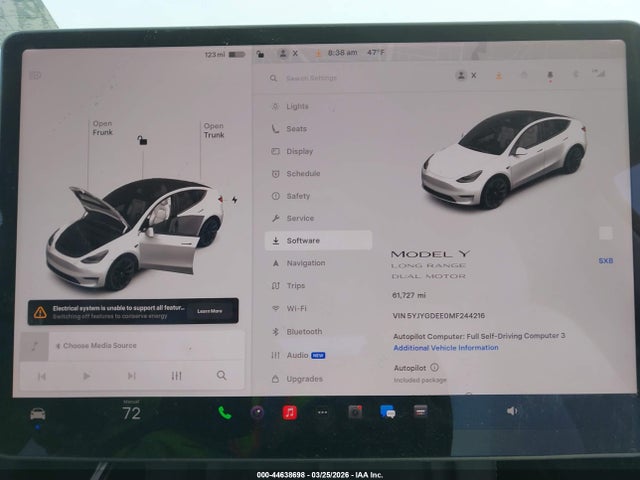Screen dimensions: 640x480
Task: Open the app icon right of Messages
Action: coord(420,411)
